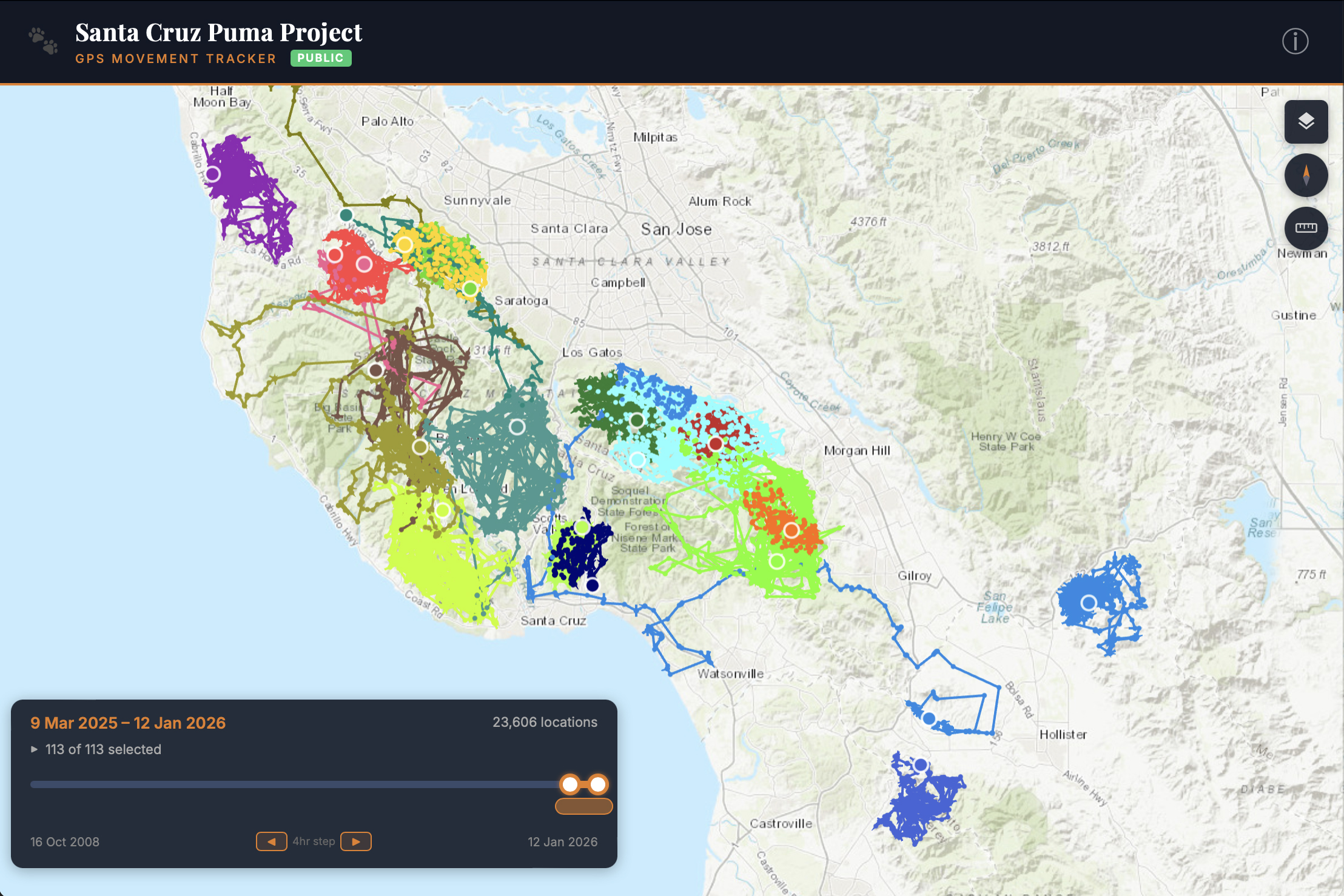Click the compass north-reset button
The height and width of the screenshot is (896, 1344).
[1306, 175]
